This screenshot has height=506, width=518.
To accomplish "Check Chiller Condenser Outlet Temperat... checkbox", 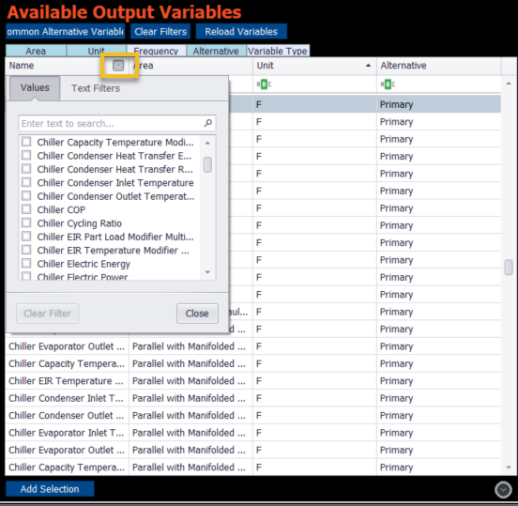I will (x=26, y=196).
